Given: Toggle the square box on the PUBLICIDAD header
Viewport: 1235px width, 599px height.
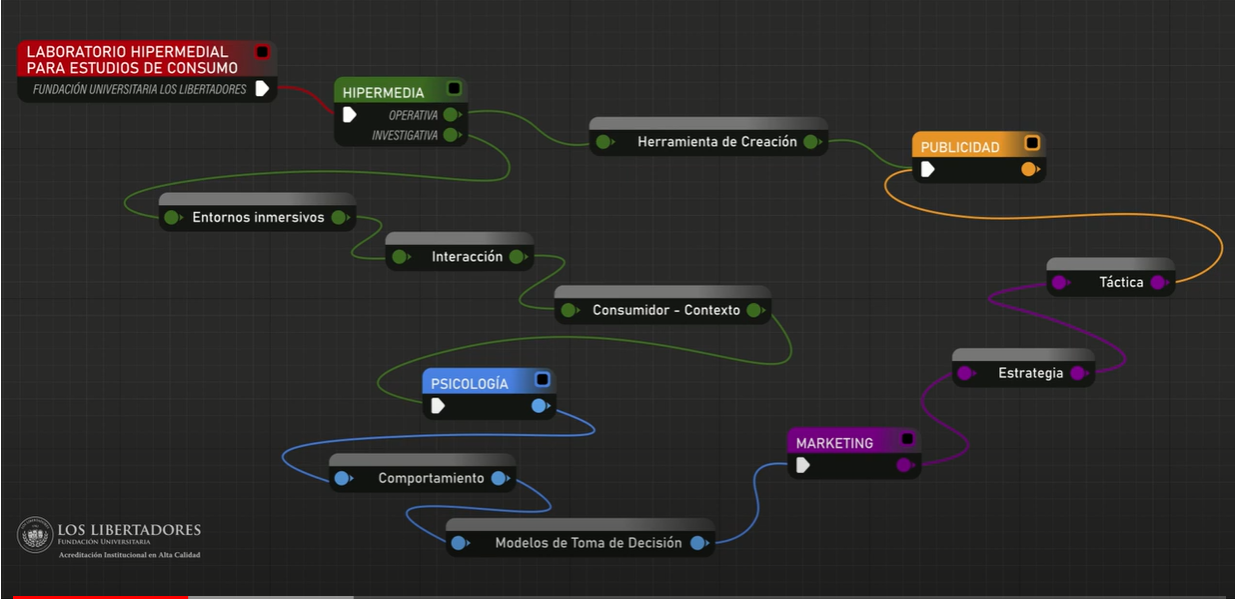Looking at the screenshot, I should click(x=1032, y=143).
